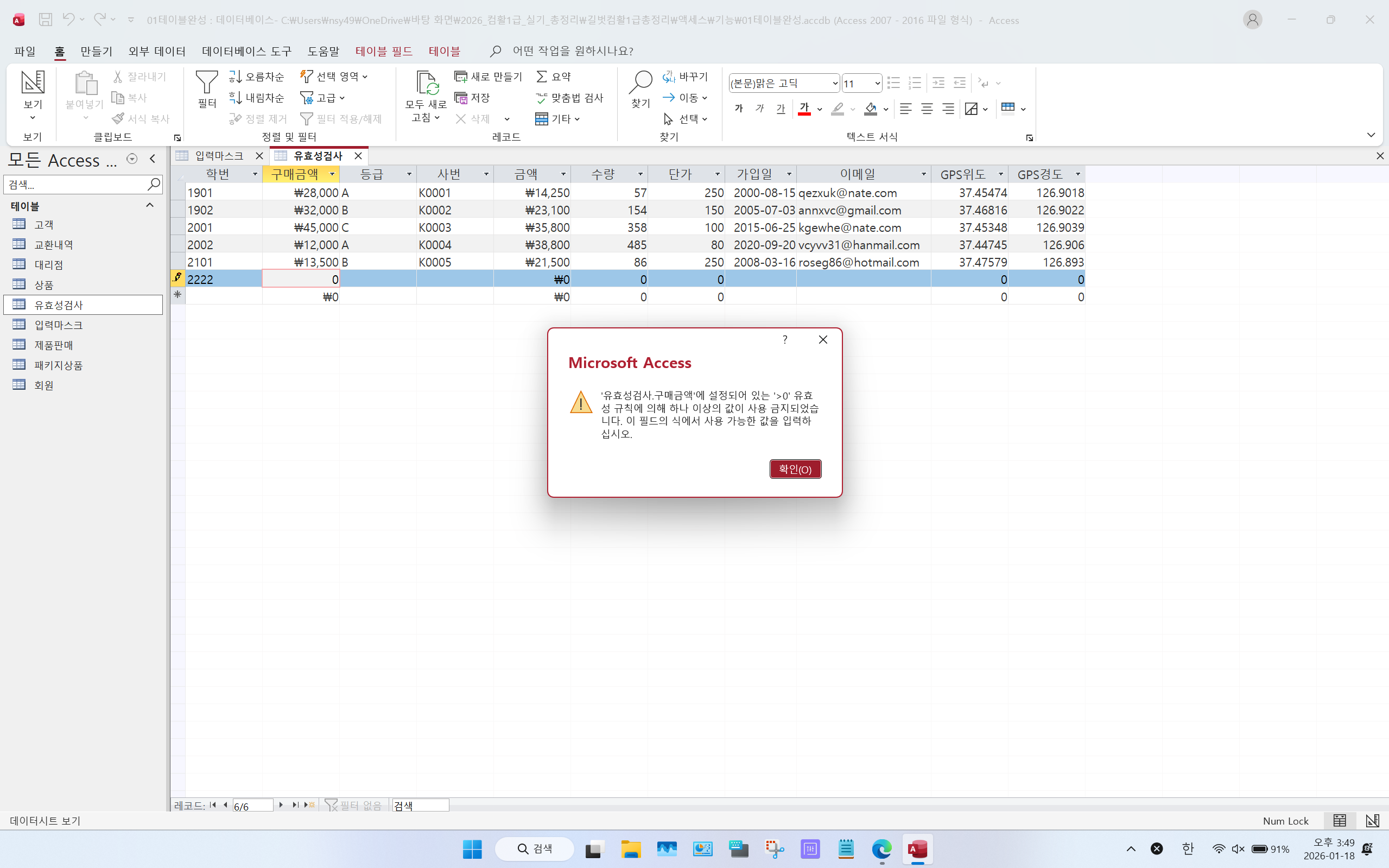Click the center text alignment icon
Image resolution: width=1389 pixels, height=868 pixels.
pos(927,109)
